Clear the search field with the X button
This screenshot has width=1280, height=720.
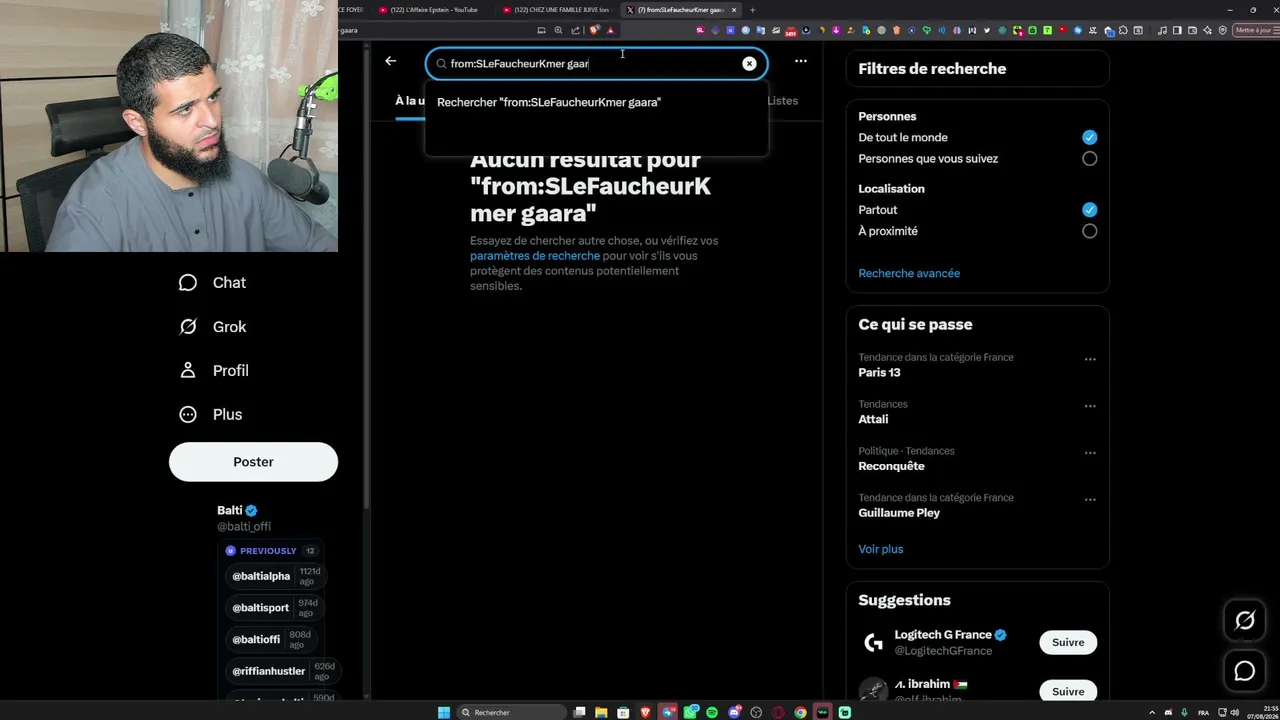tap(749, 64)
